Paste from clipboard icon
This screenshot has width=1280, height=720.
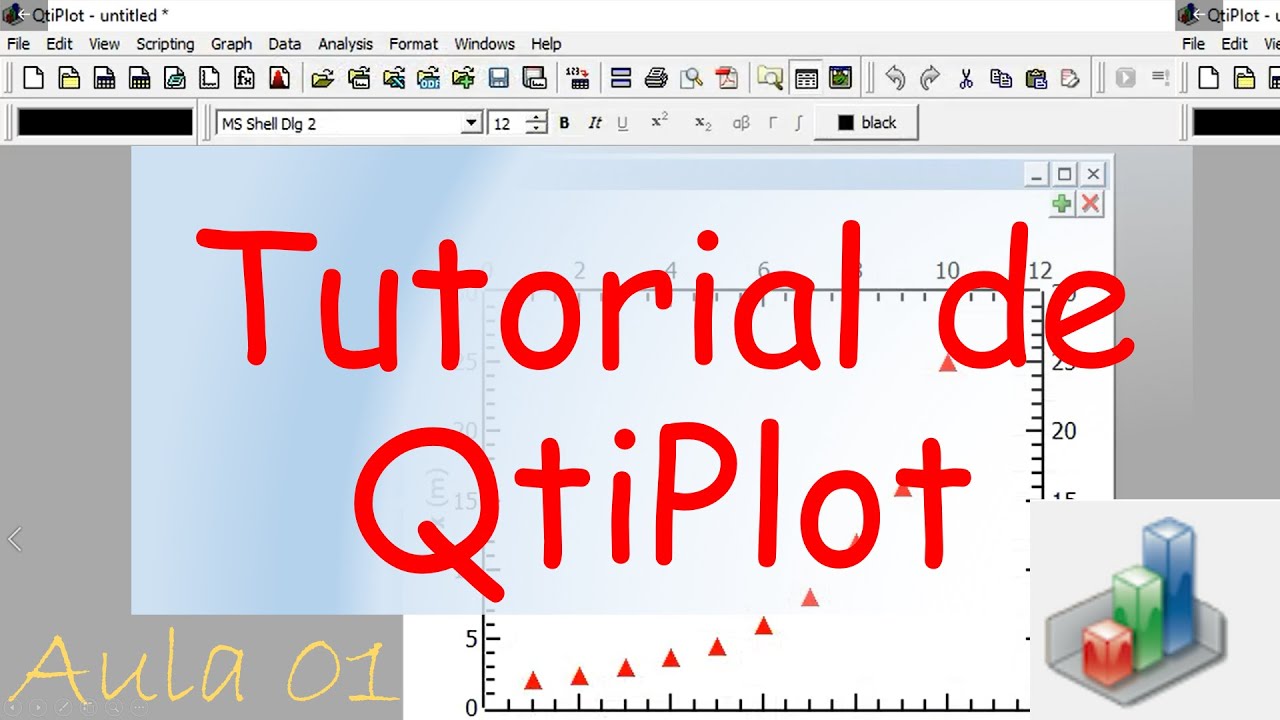(1036, 78)
